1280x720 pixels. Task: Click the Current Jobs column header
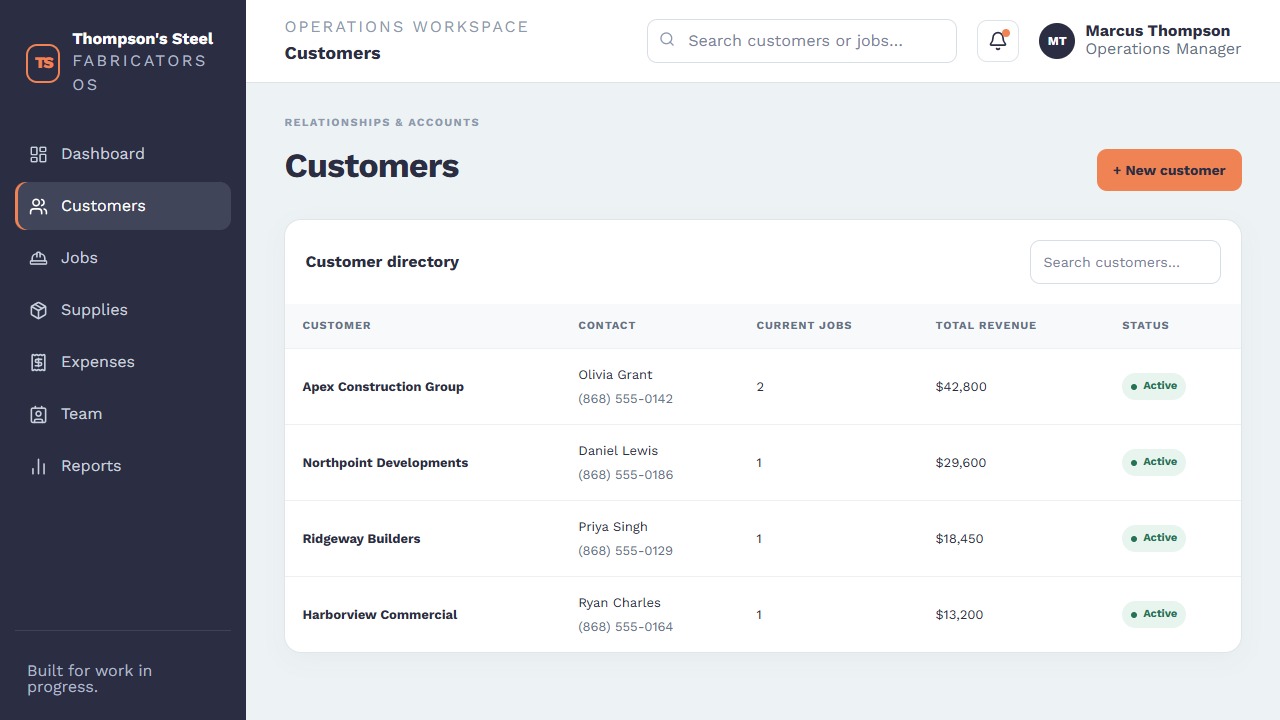804,326
